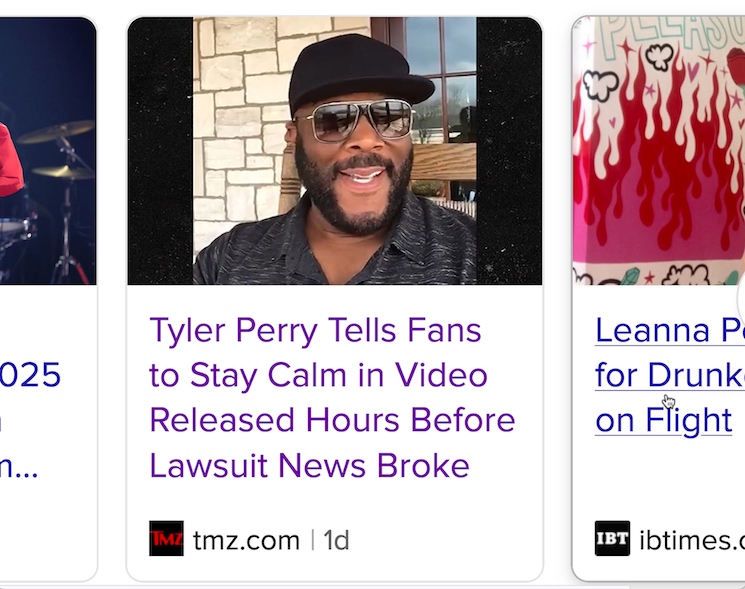
Task: Click the truncated headline line ending in ellipsis
Action: pyautogui.click(x=19, y=465)
